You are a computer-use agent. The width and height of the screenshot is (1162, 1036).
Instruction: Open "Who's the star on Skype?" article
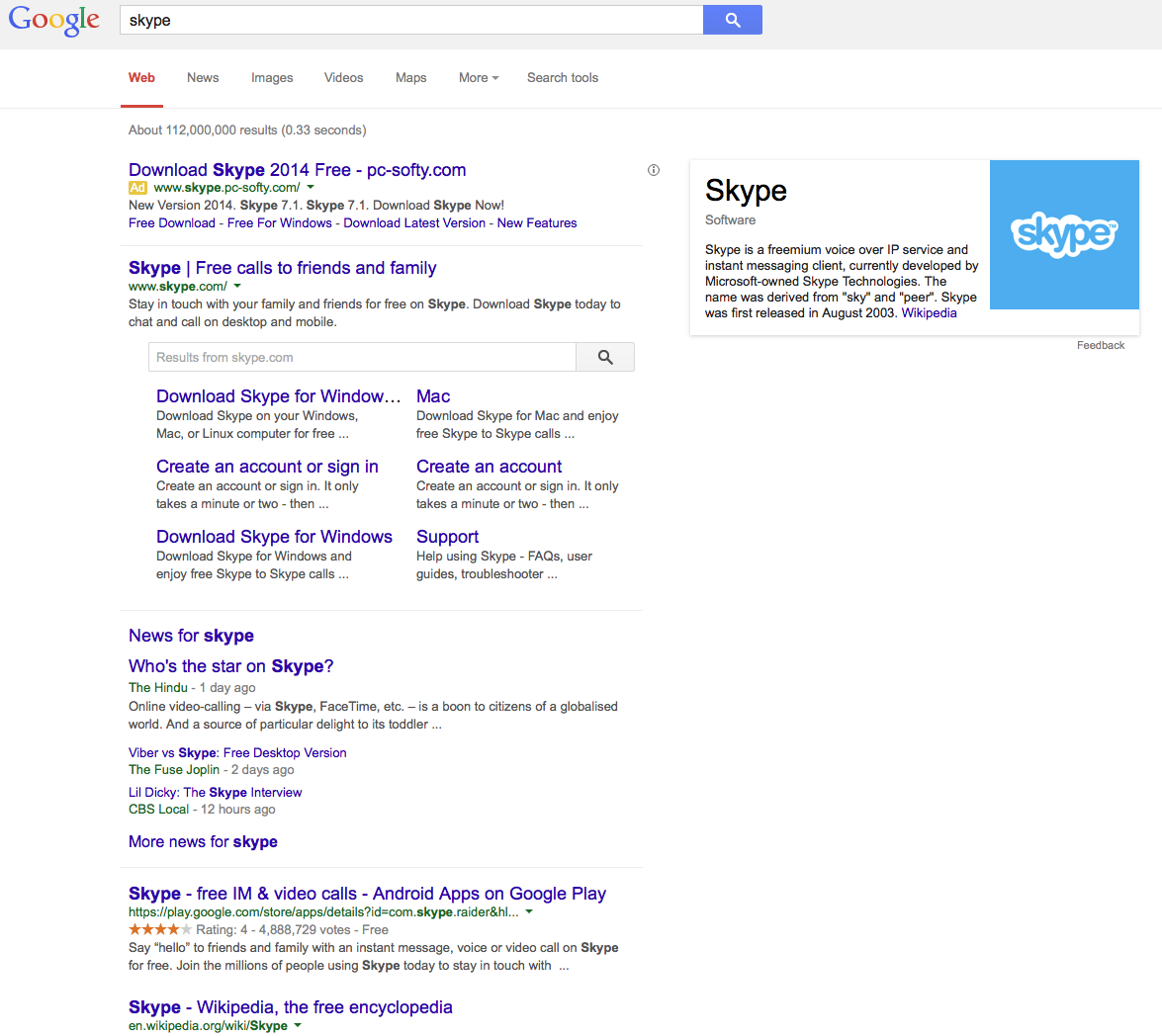click(230, 665)
